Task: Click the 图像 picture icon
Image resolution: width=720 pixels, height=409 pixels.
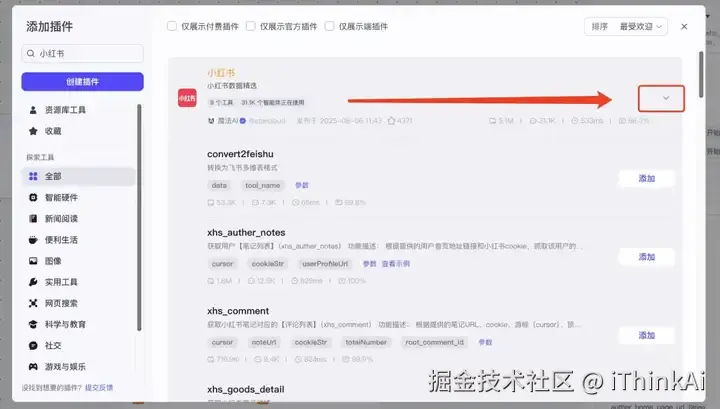Action: (x=33, y=261)
